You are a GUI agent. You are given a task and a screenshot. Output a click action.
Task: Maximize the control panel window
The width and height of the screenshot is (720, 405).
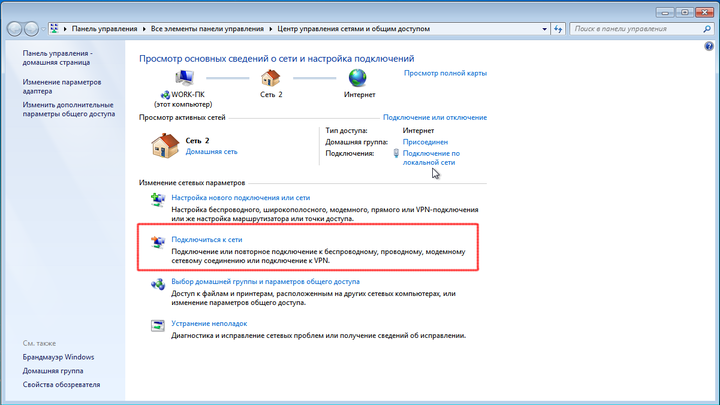tap(684, 12)
